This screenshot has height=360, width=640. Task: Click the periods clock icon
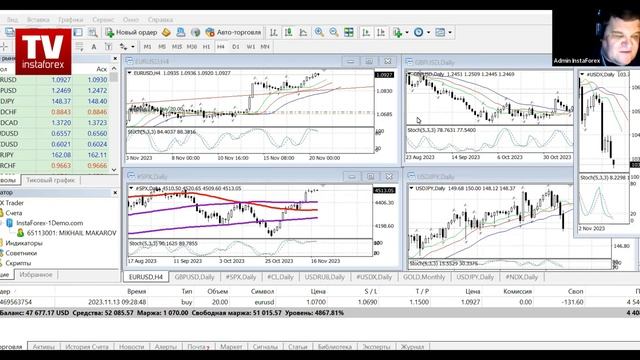tap(418, 32)
